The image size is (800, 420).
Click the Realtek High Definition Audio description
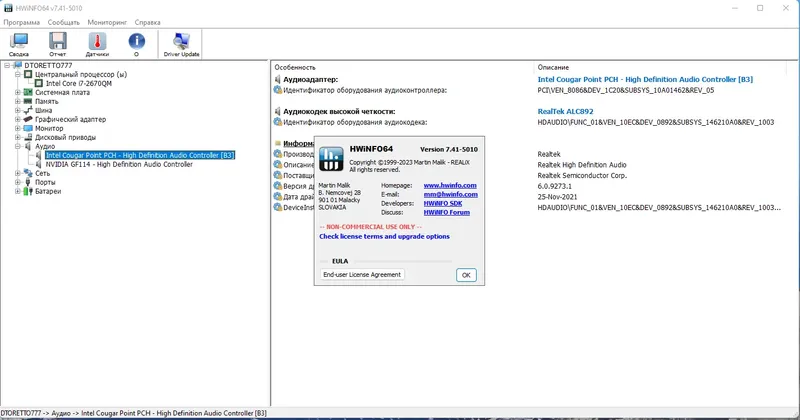tap(582, 165)
